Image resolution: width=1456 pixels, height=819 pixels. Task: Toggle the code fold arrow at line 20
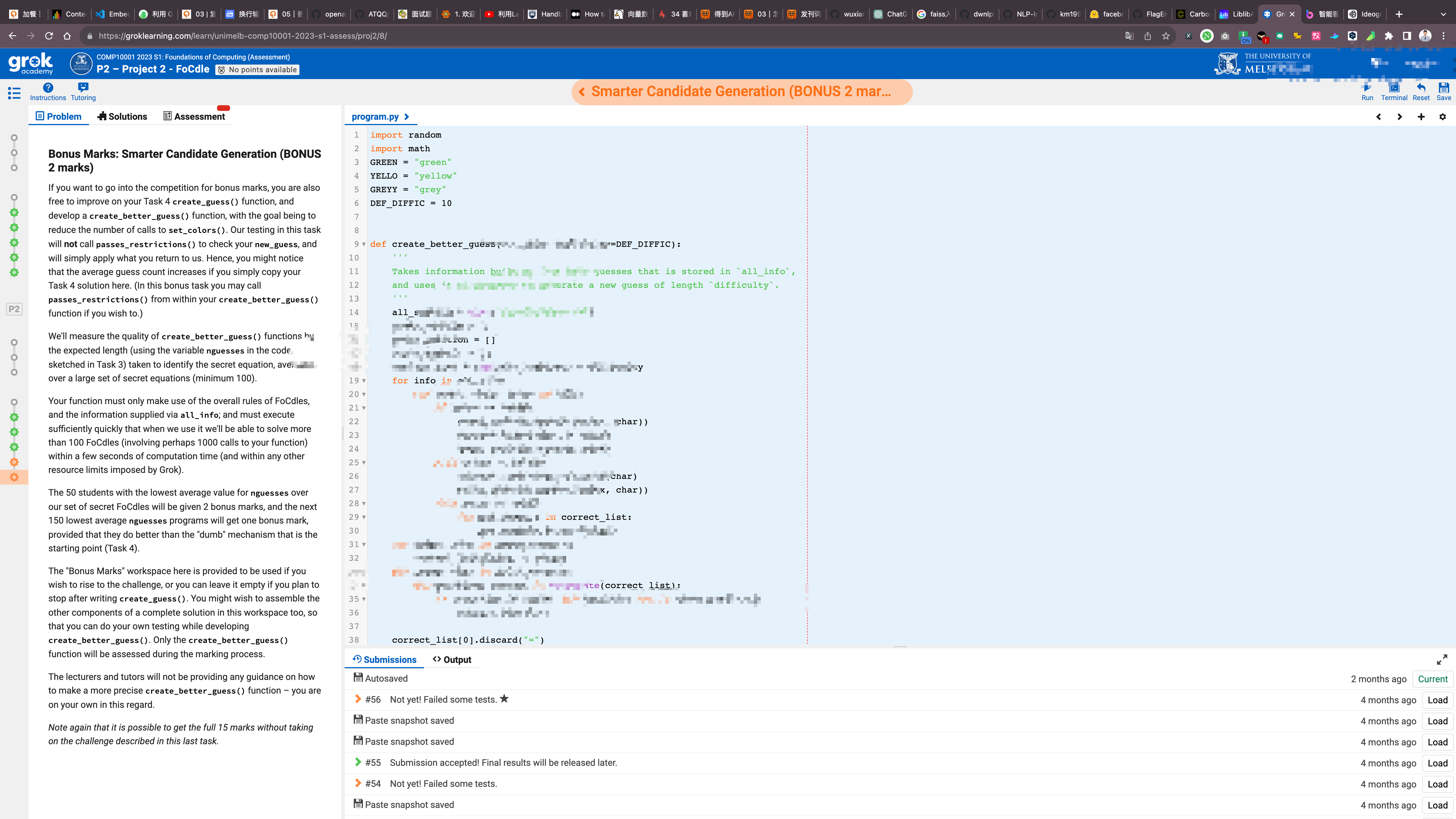(363, 394)
